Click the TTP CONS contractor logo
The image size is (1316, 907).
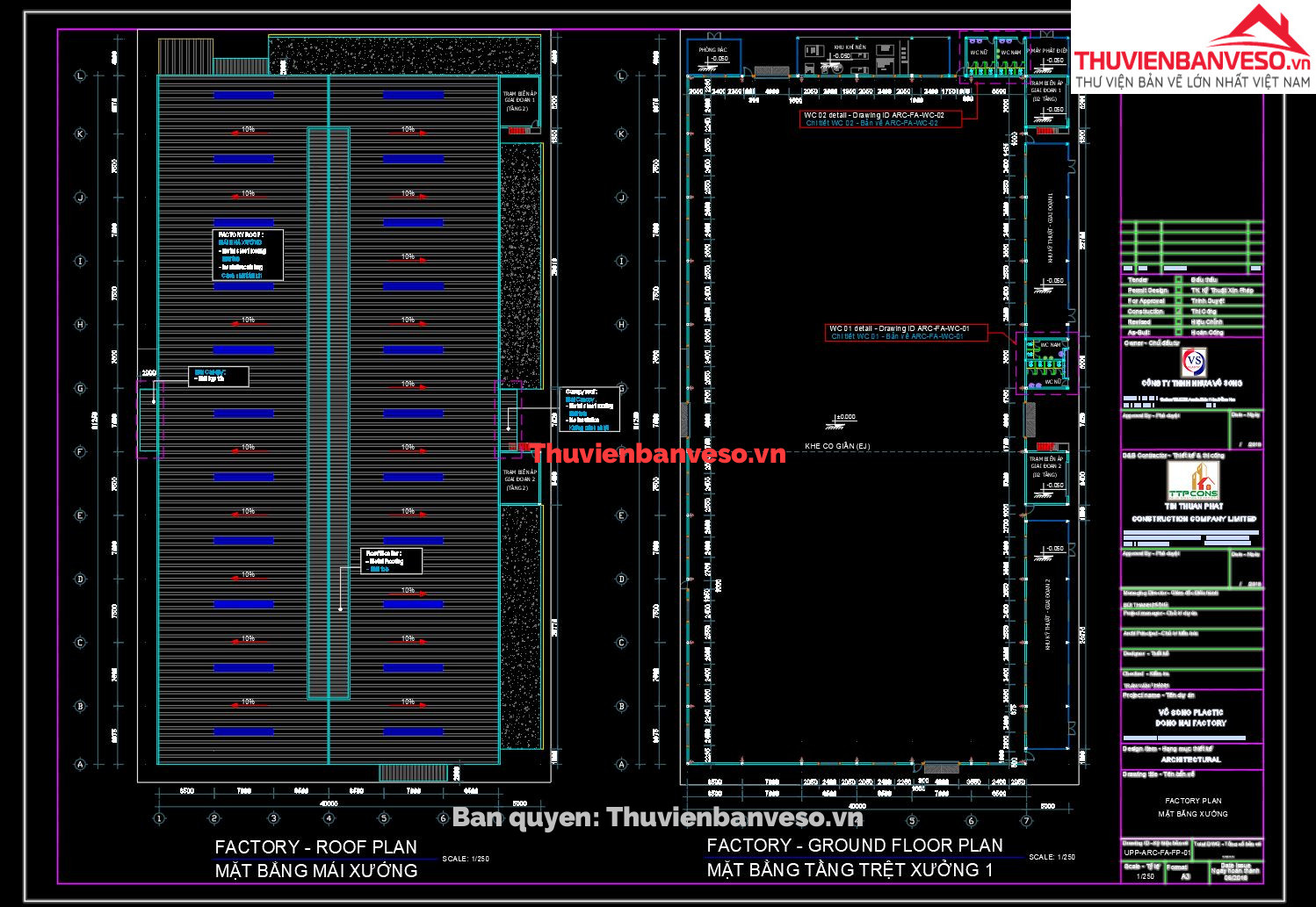tap(1192, 480)
